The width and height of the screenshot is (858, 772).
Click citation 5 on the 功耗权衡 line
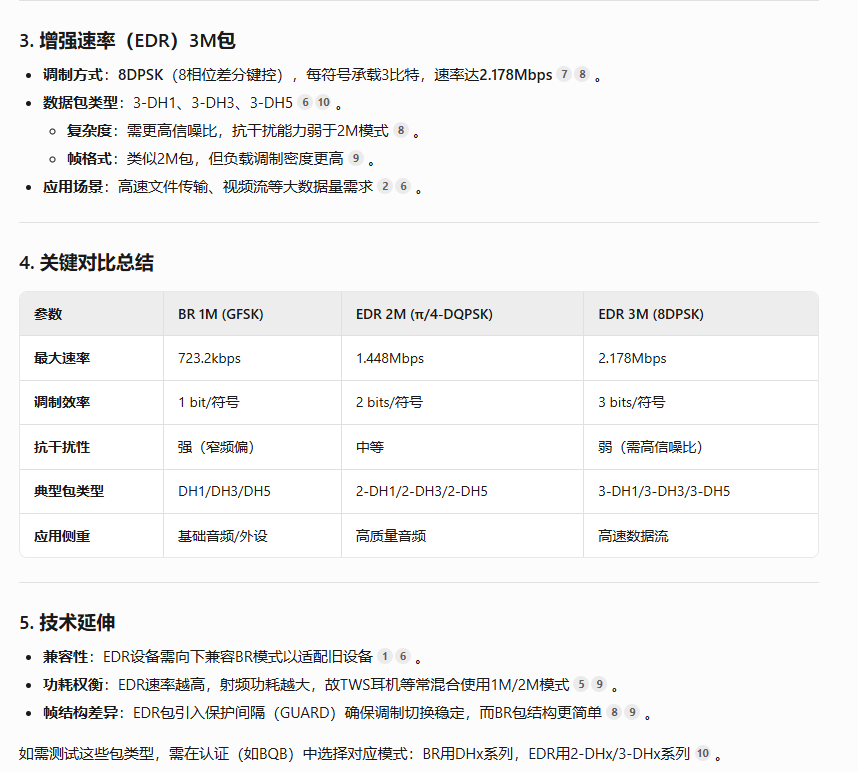tap(581, 684)
